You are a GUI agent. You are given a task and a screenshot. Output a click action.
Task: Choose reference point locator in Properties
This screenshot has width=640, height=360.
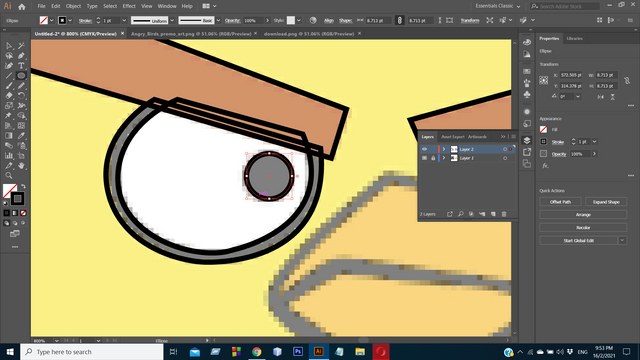tap(544, 80)
